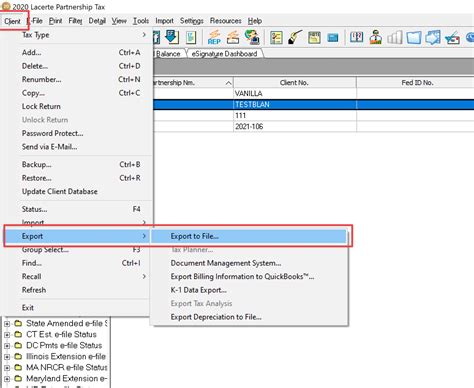Open the Client menu
Screen dimensions: 474x388
coord(12,21)
